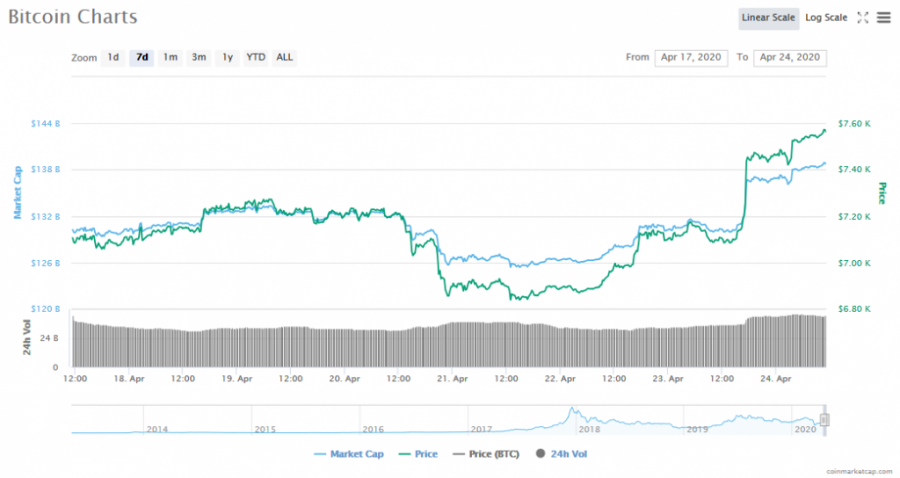Click the green Price vertical axis title
The image size is (900, 478).
pos(882,193)
